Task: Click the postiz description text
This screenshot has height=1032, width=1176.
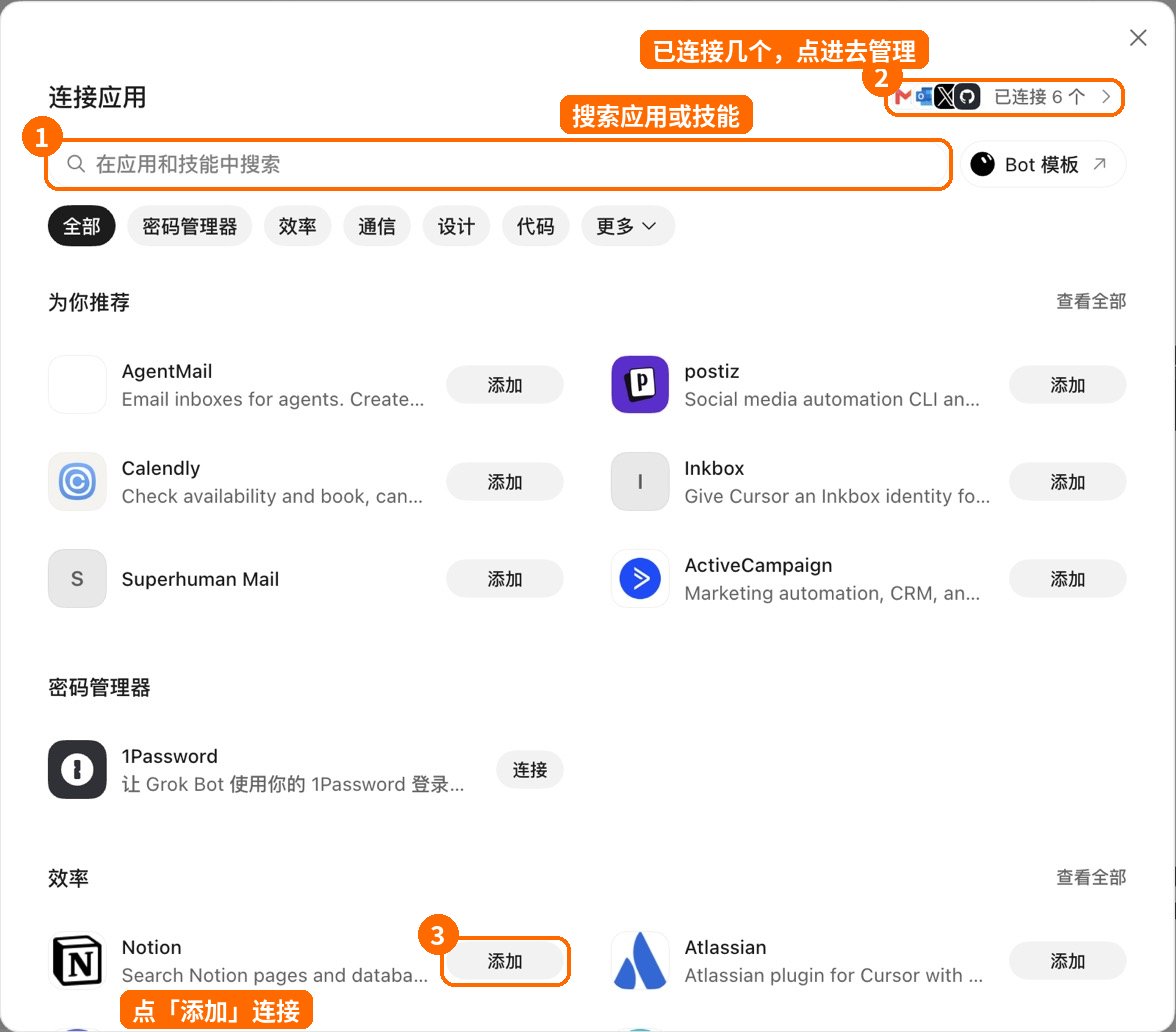Action: pyautogui.click(x=832, y=399)
